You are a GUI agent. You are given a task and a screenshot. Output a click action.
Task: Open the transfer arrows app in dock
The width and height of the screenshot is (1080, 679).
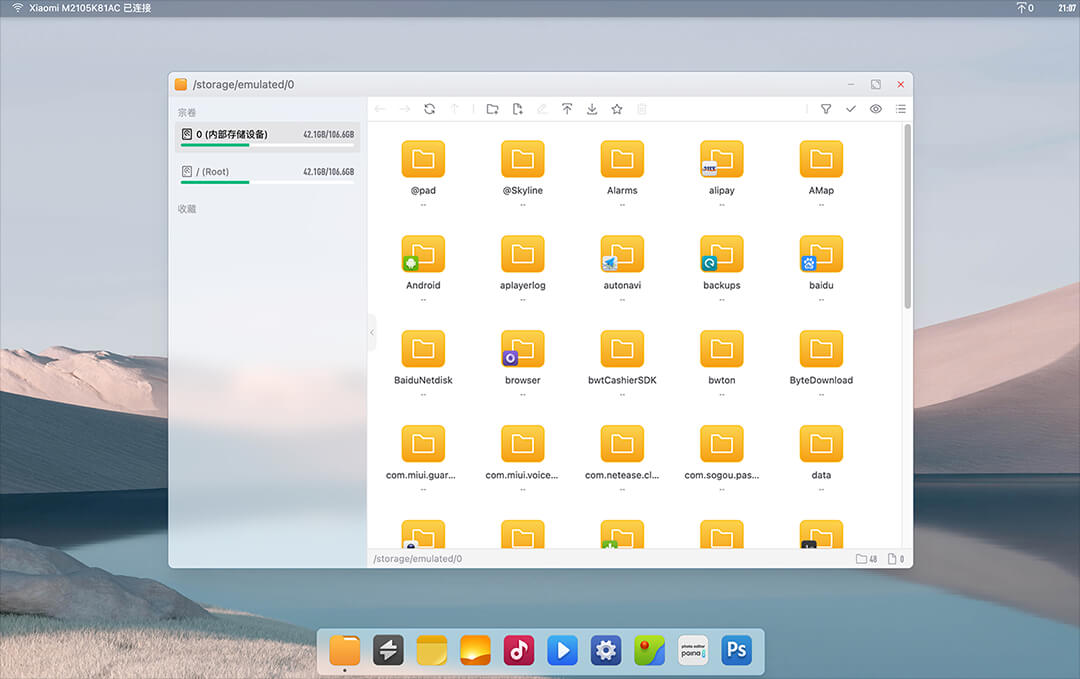[388, 650]
